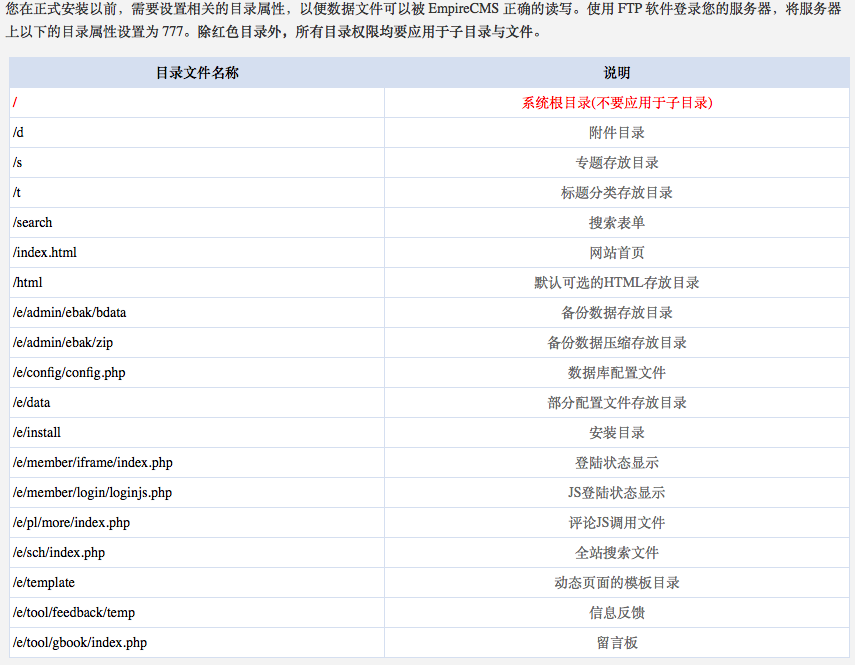Select the '/e/data' path cell
855x665 pixels.
pyautogui.click(x=197, y=402)
